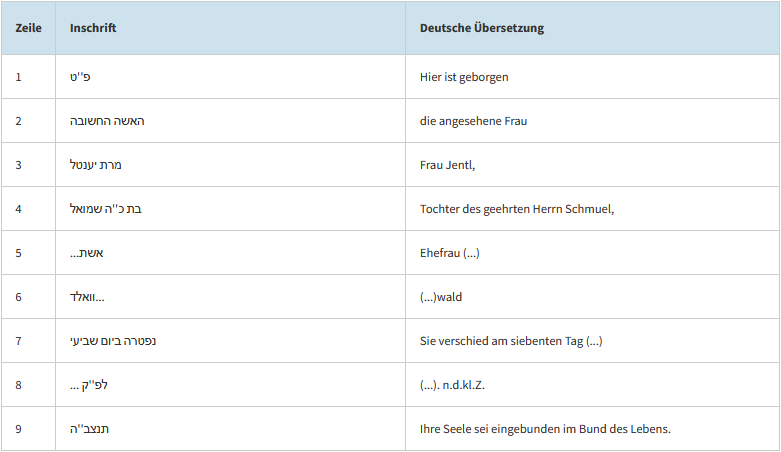Click the "(...)wald" translation cell
This screenshot has height=452, width=781.
[x=441, y=297]
